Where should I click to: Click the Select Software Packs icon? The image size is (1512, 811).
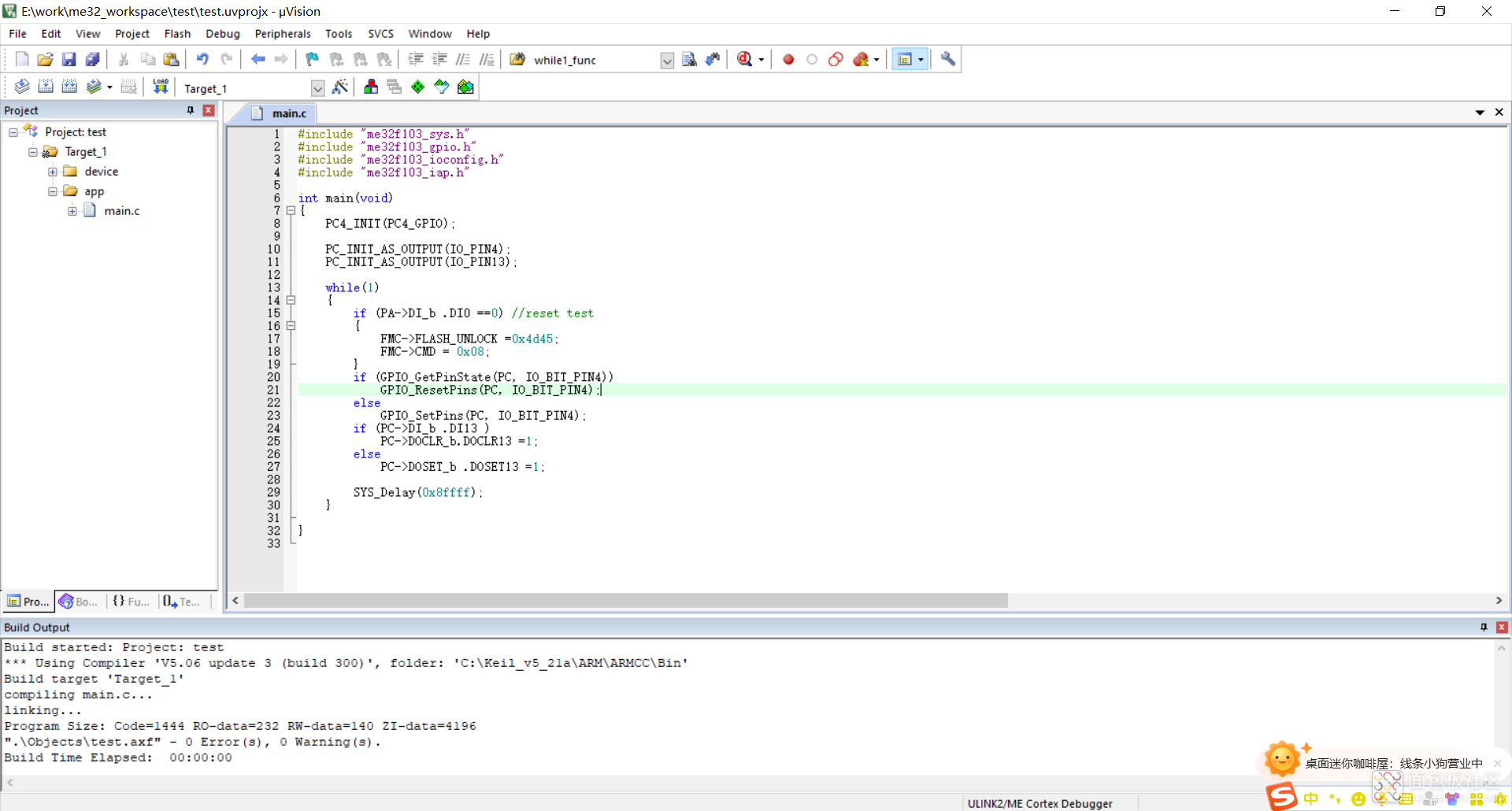click(x=465, y=87)
